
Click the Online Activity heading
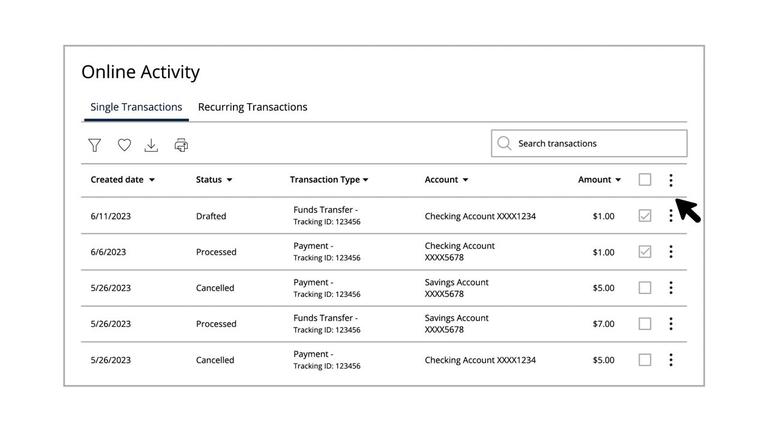pyautogui.click(x=141, y=72)
